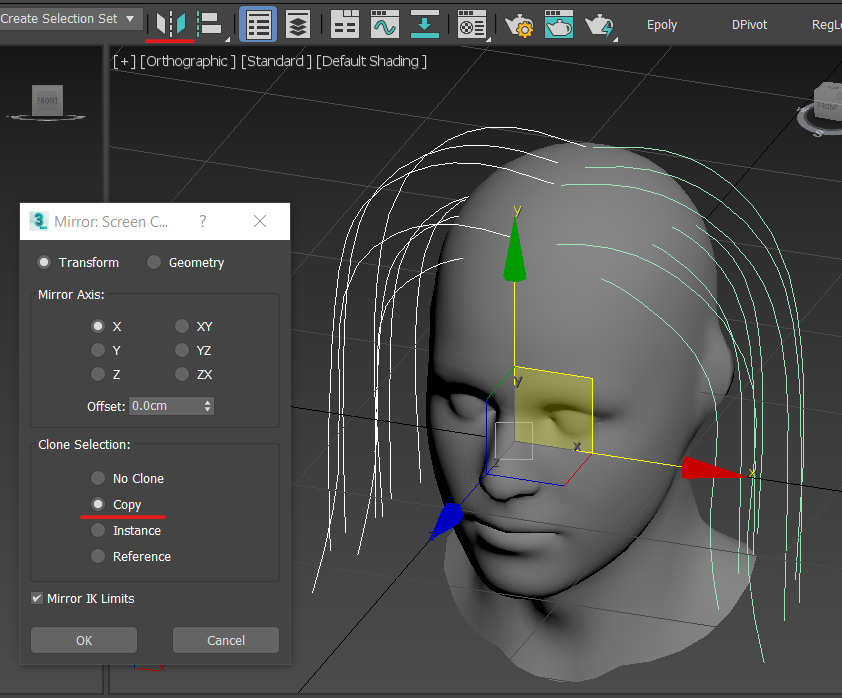Toggle the Ribbon display
This screenshot has height=698, width=842.
[x=345, y=25]
